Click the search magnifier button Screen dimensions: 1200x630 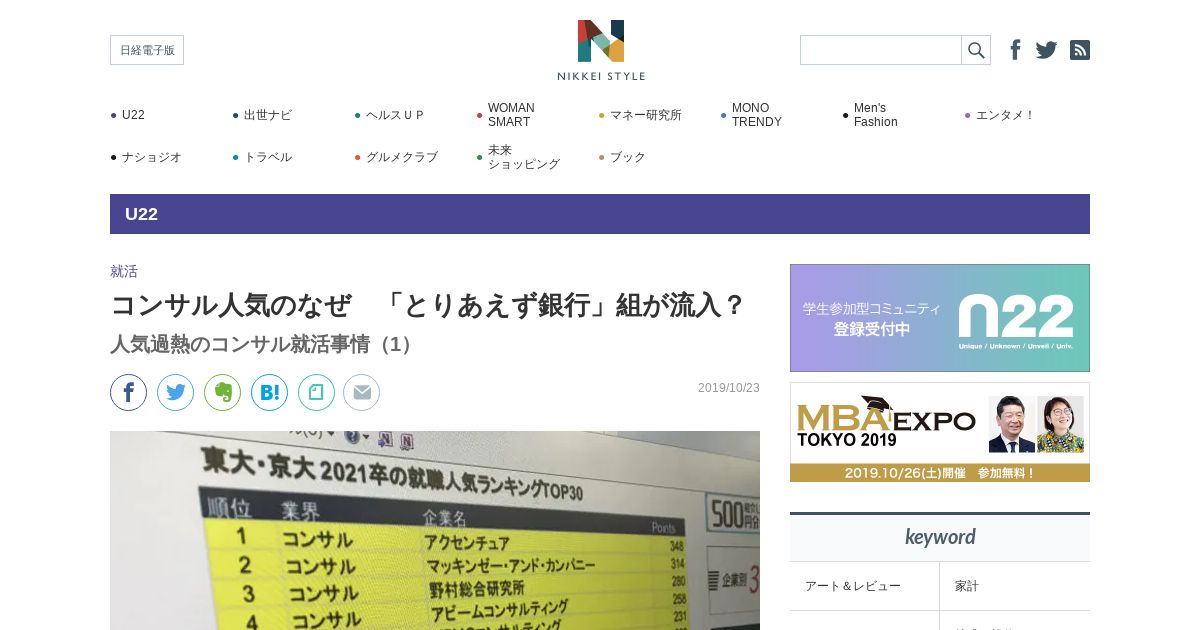[976, 50]
